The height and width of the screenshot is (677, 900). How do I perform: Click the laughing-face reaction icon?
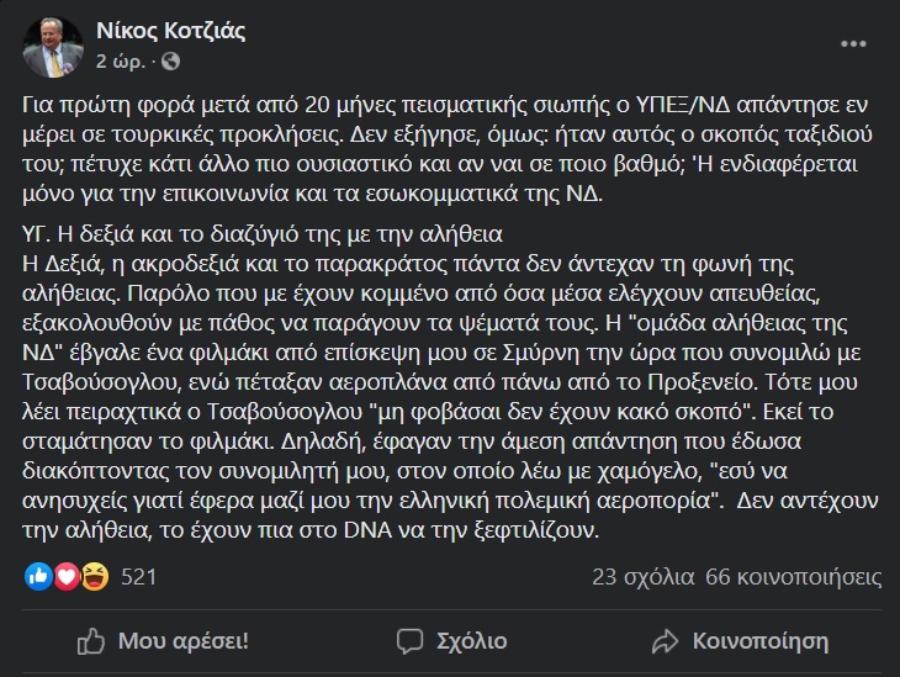[x=94, y=576]
